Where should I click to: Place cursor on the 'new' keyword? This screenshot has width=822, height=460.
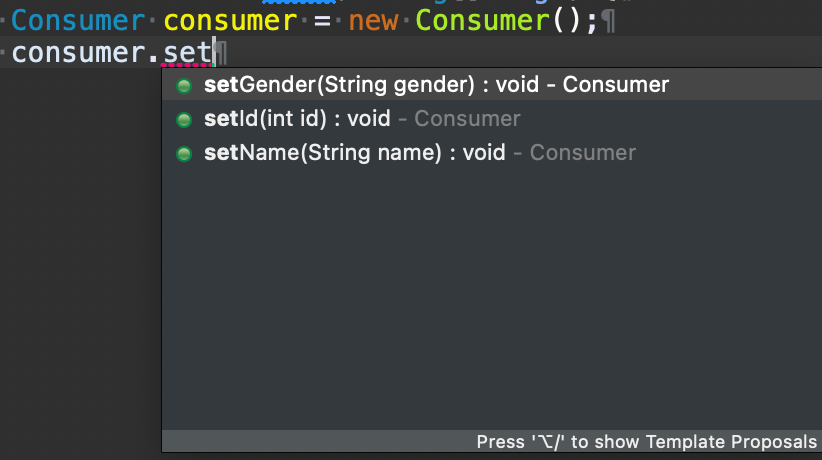click(x=374, y=19)
